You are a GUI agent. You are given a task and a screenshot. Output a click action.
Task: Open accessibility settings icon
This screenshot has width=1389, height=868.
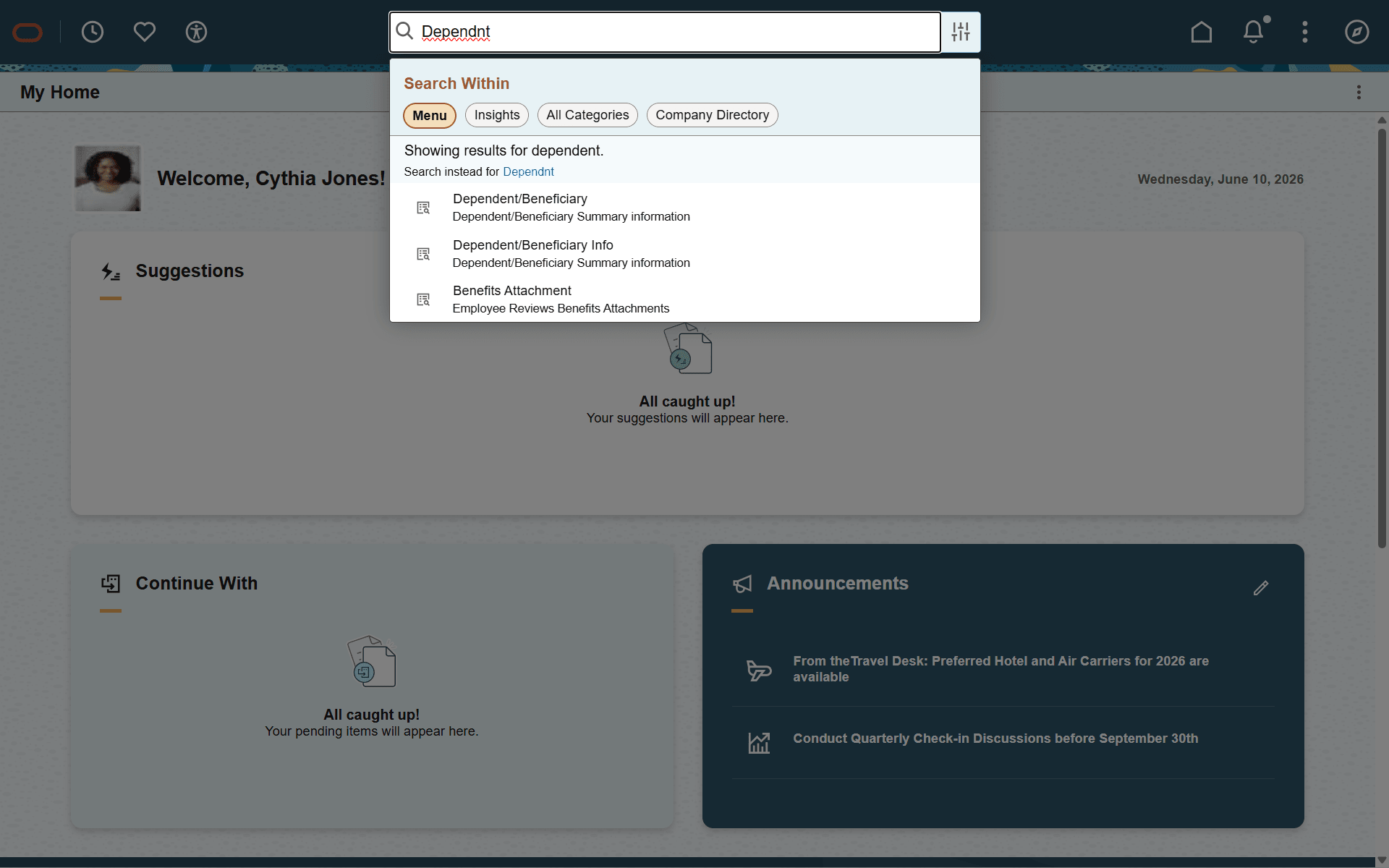(x=196, y=32)
